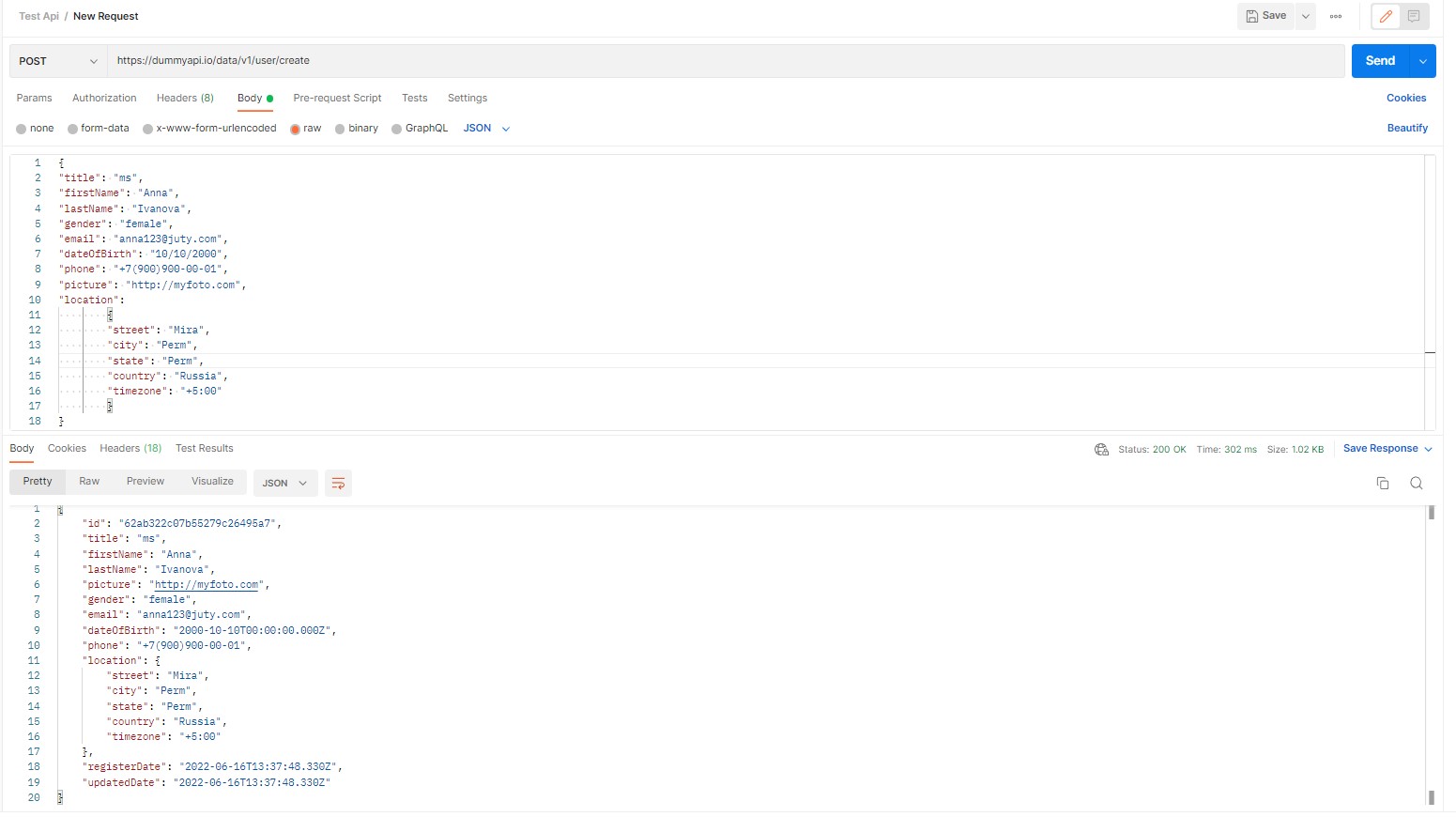This screenshot has height=817, width=1456.
Task: Copy the response using the copy icon
Action: (x=1382, y=483)
